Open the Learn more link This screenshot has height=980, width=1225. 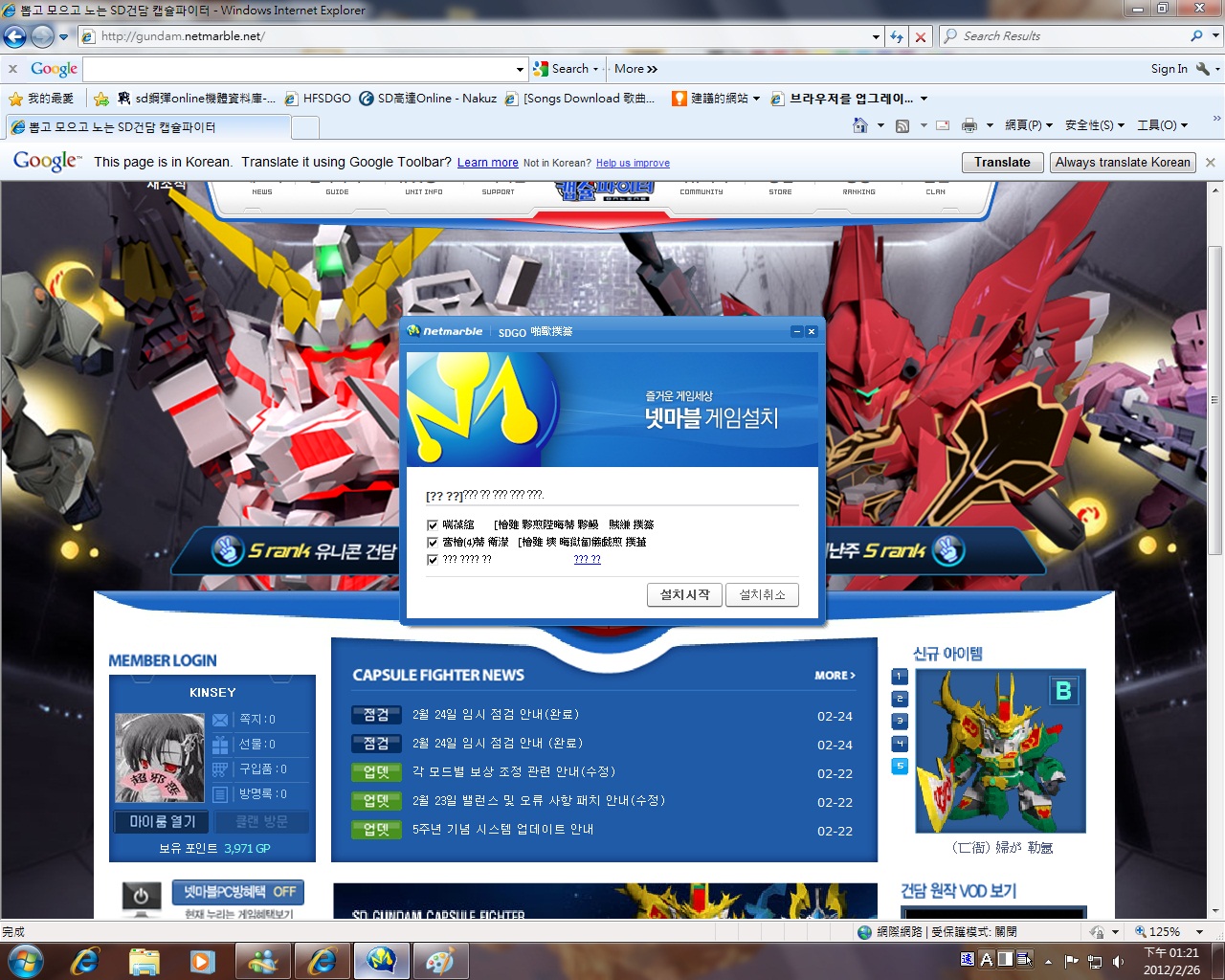click(x=487, y=163)
